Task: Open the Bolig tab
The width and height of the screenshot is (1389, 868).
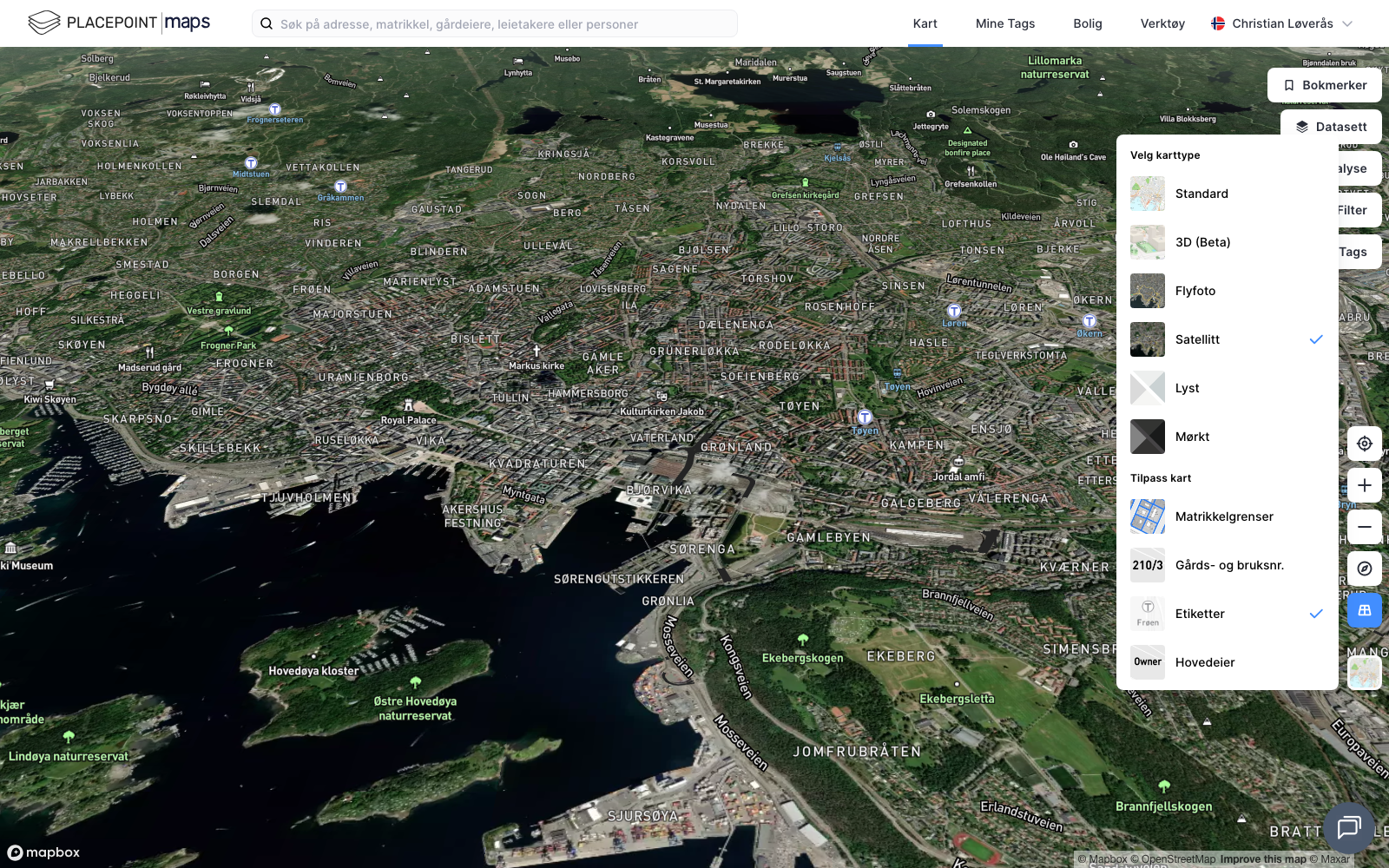Action: click(x=1088, y=23)
